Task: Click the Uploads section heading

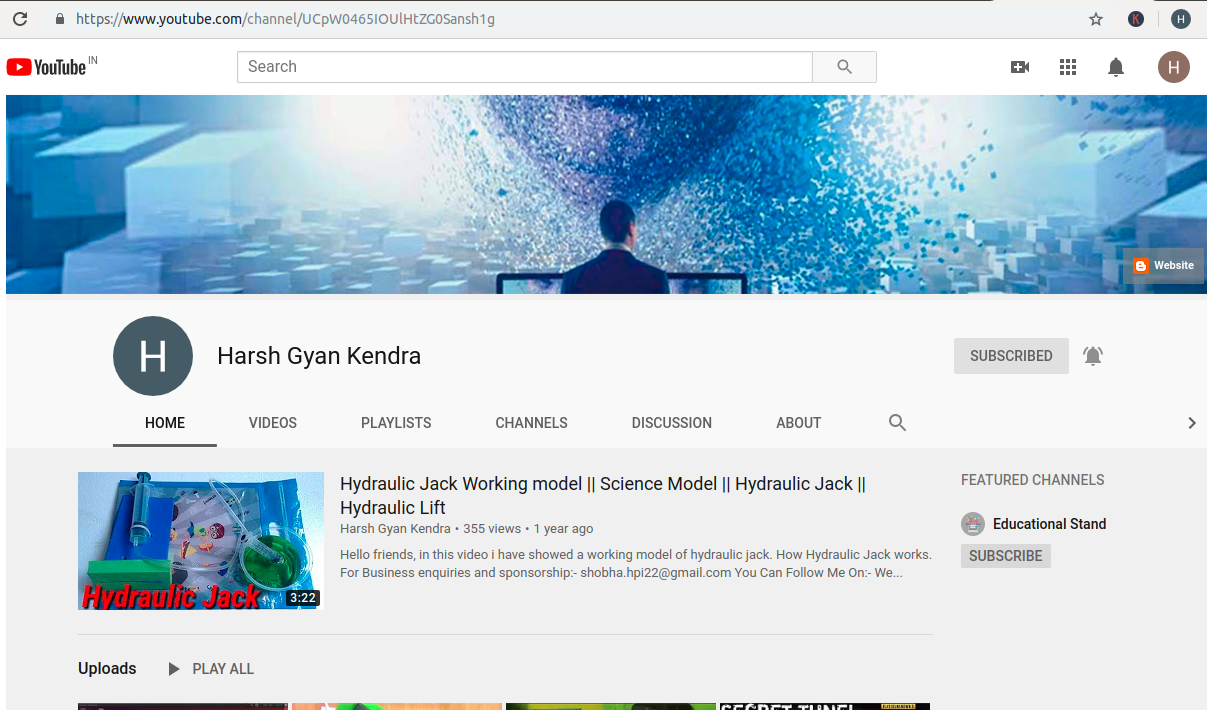Action: pyautogui.click(x=107, y=669)
